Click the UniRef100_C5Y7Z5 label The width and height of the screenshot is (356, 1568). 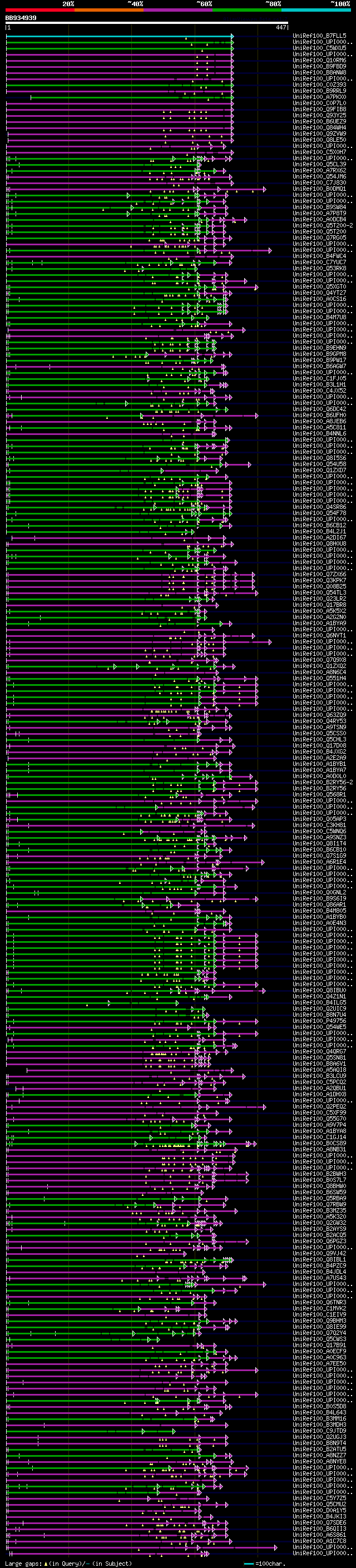(x=319, y=1498)
